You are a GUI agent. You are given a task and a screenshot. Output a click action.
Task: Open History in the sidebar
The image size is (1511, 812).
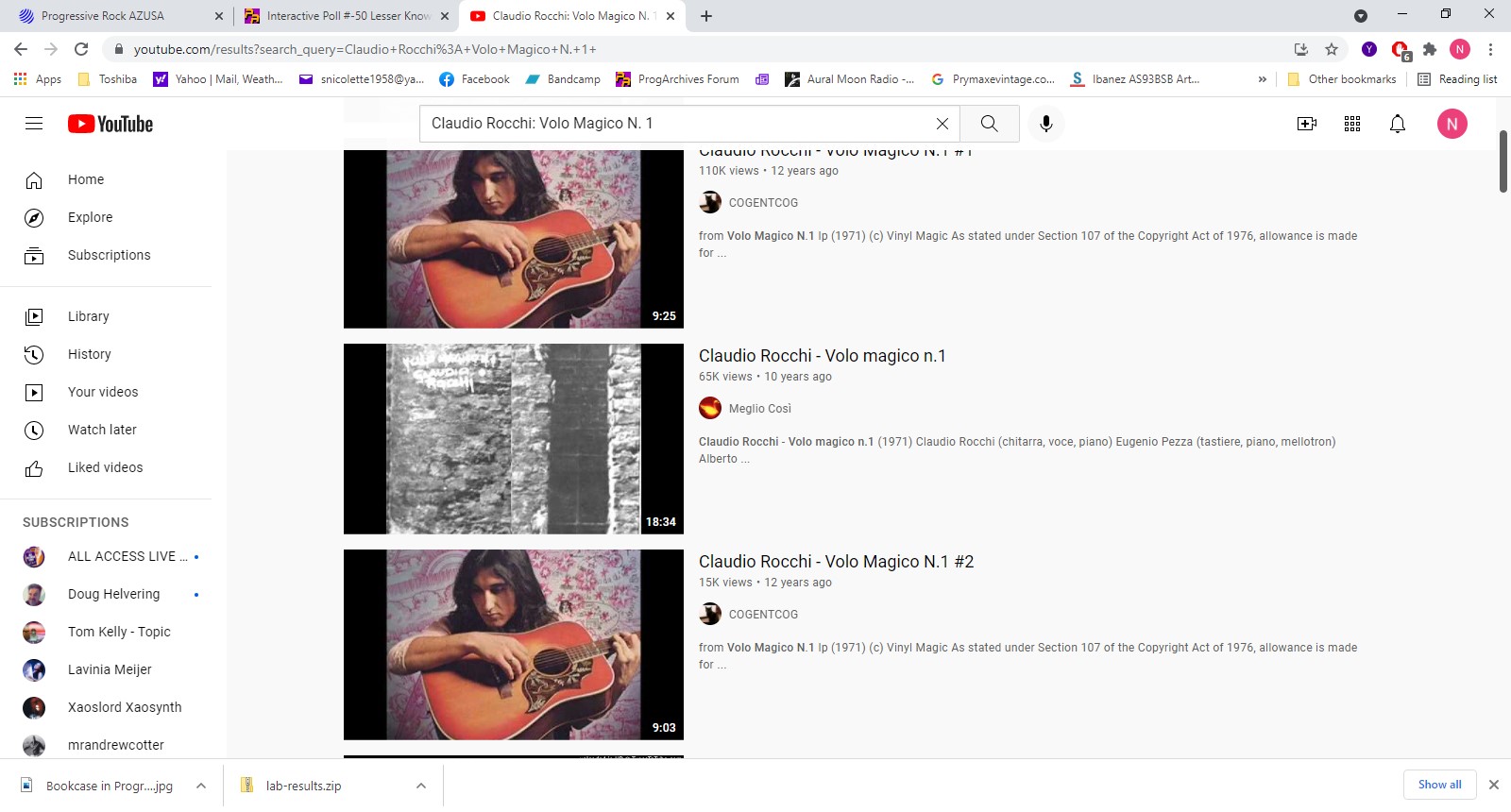point(106,354)
